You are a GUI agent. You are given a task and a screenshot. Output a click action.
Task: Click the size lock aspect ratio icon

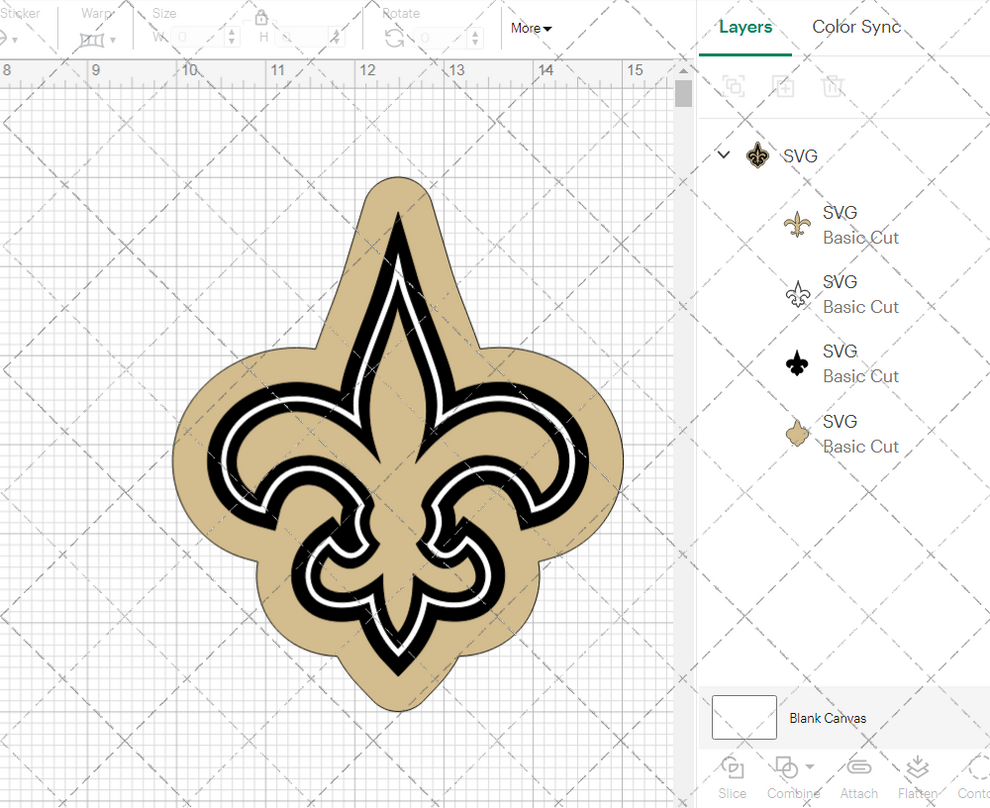click(x=261, y=17)
